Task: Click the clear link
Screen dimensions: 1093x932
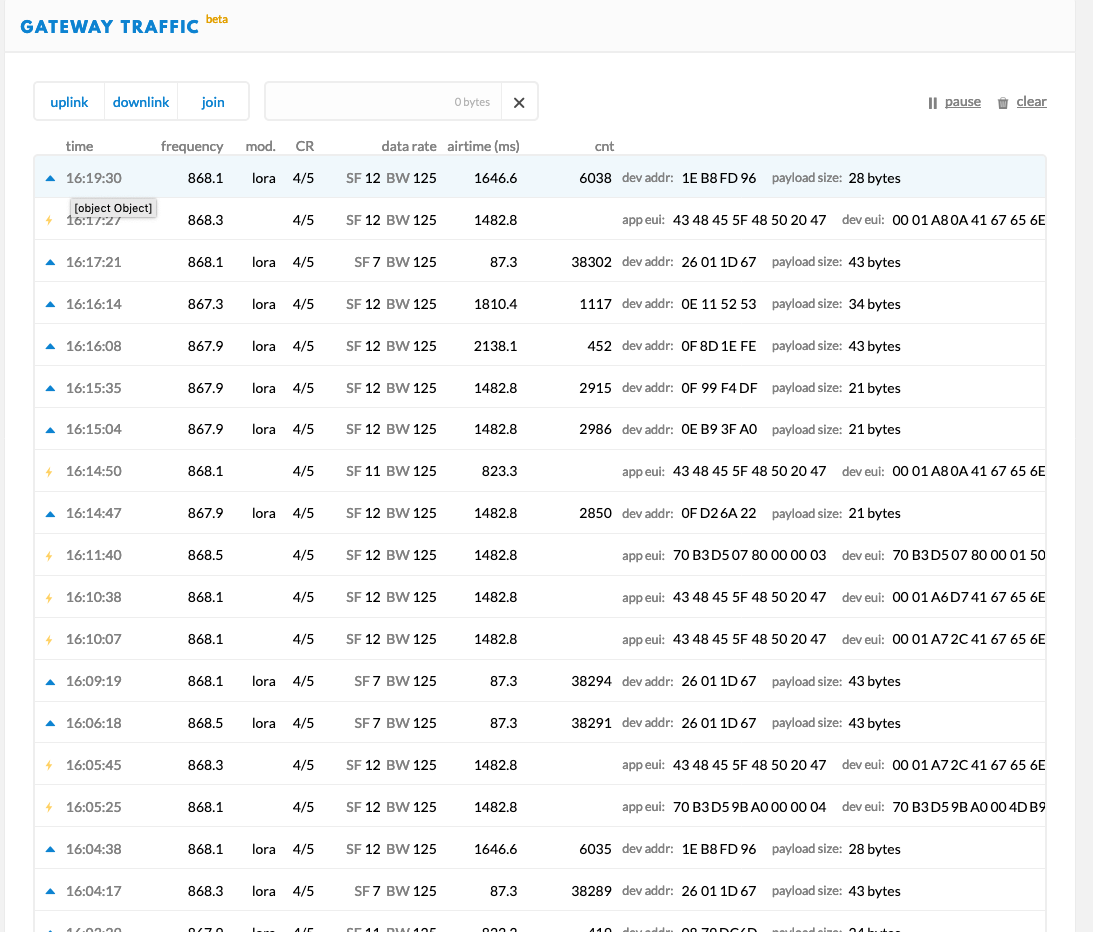Action: pyautogui.click(x=1032, y=102)
